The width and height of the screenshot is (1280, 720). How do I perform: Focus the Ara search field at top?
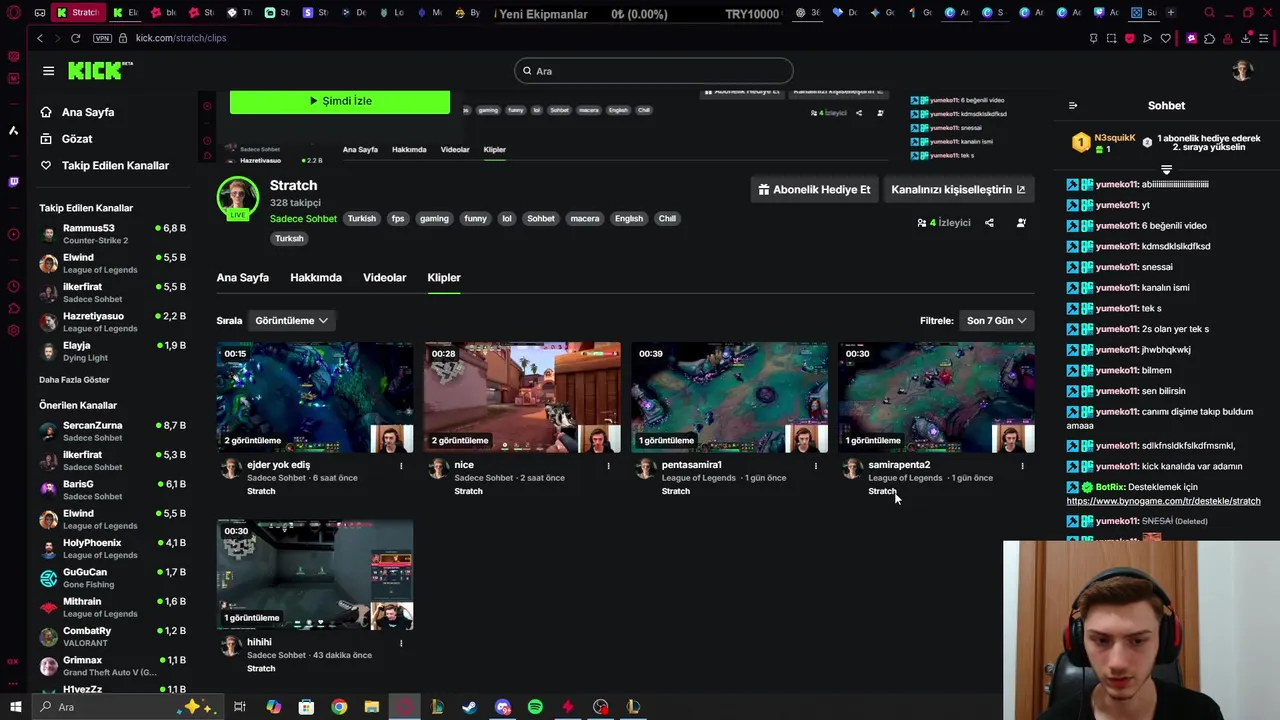[654, 71]
